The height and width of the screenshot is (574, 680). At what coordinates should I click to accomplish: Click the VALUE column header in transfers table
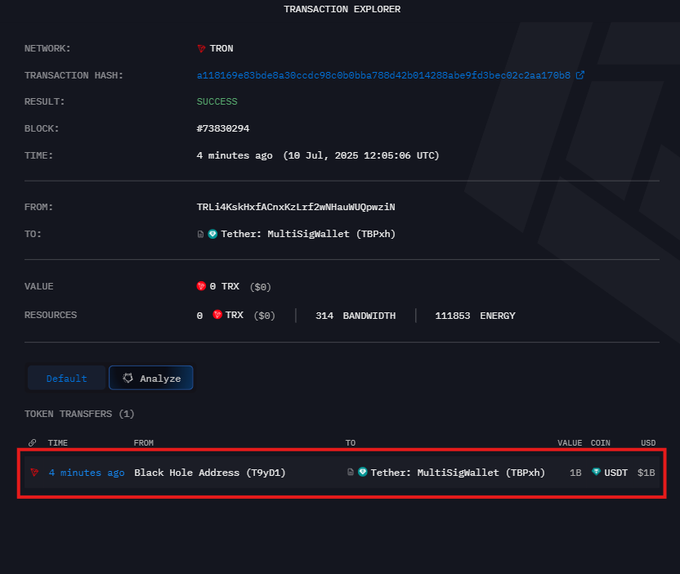[x=569, y=443]
